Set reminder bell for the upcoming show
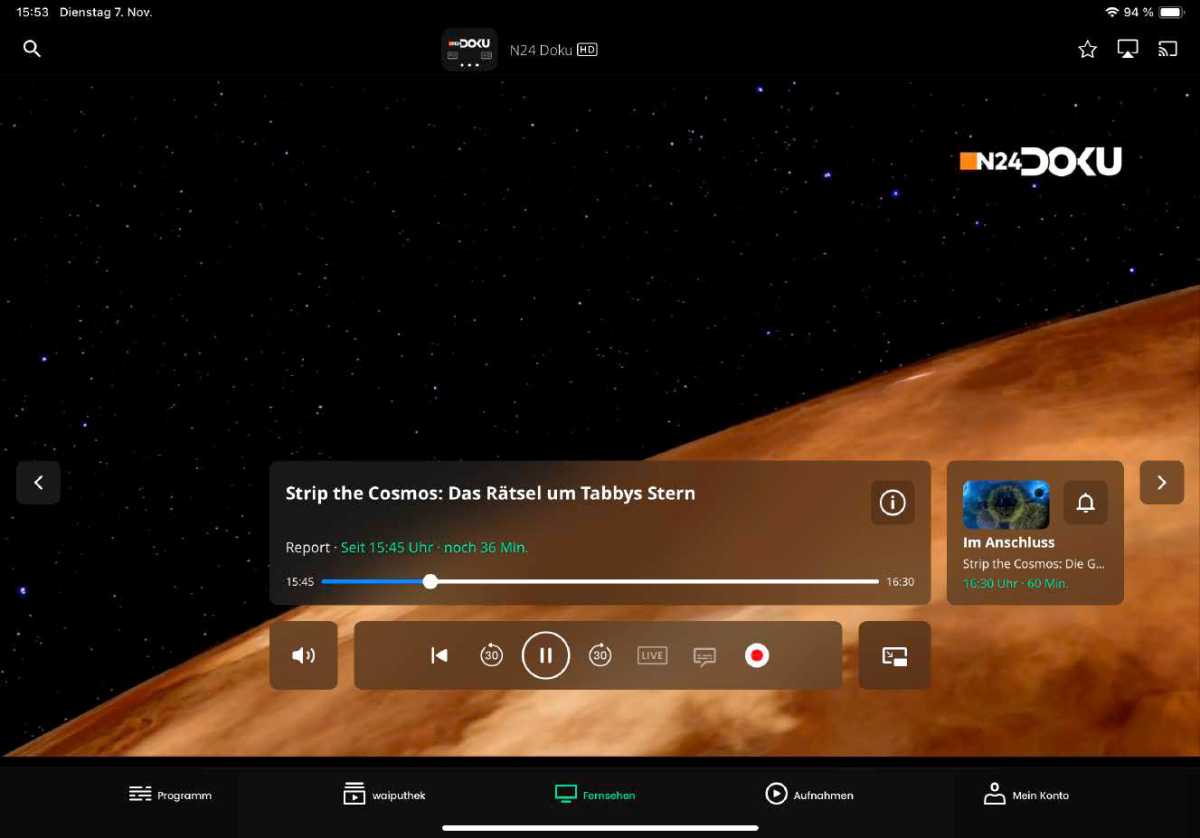1200x838 pixels. 1085,503
